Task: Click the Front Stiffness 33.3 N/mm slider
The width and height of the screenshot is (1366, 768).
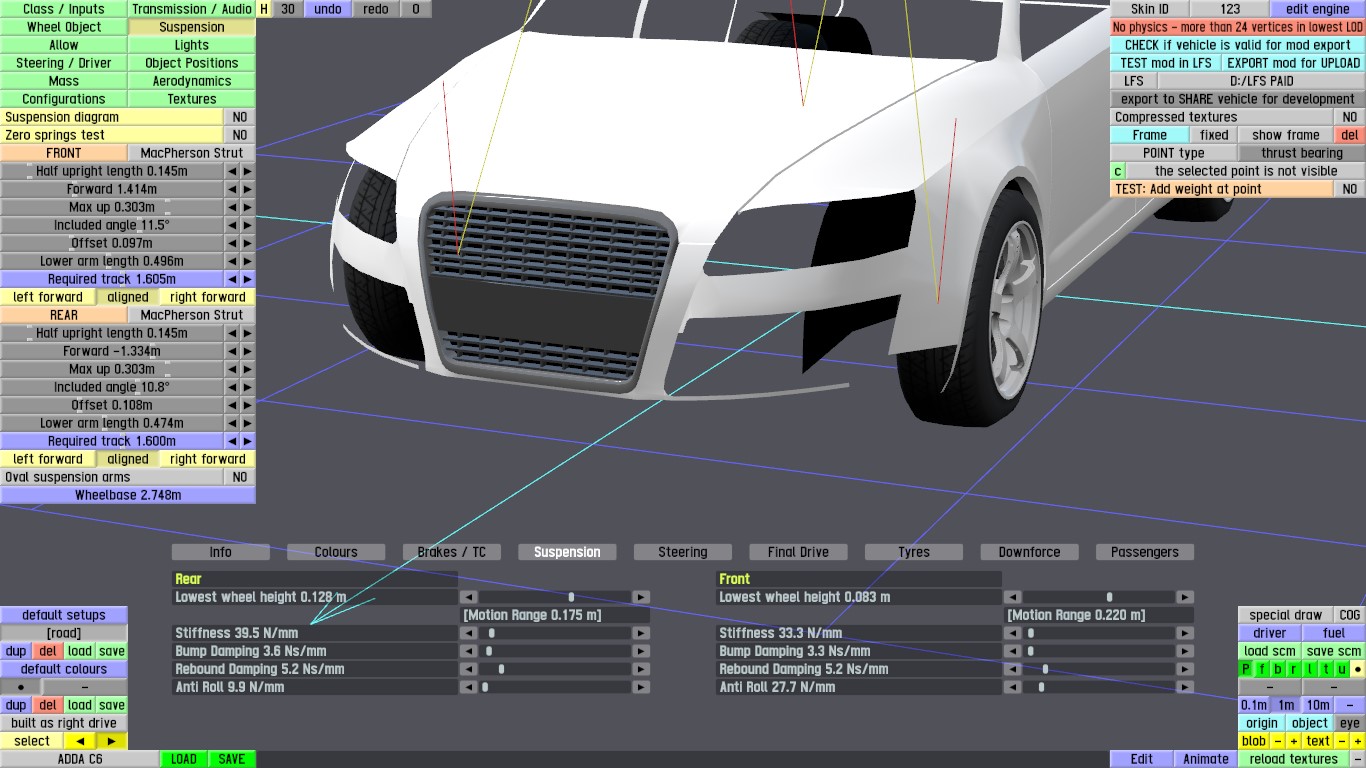Action: [x=1098, y=633]
